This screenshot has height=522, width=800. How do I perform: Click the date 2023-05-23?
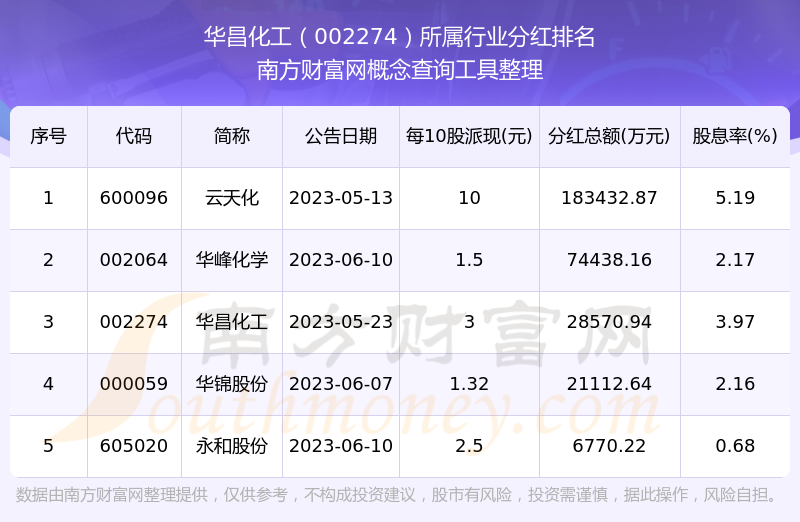pyautogui.click(x=341, y=322)
